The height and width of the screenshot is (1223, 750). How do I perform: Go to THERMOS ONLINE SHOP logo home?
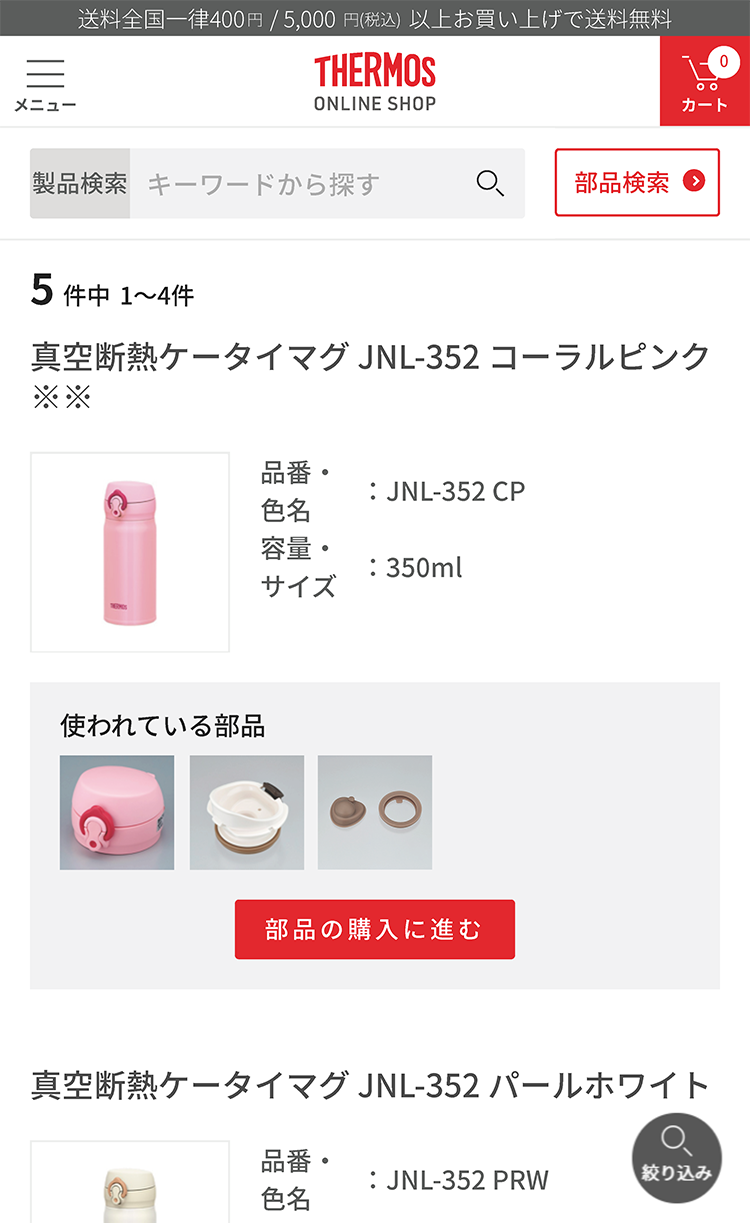click(x=375, y=83)
